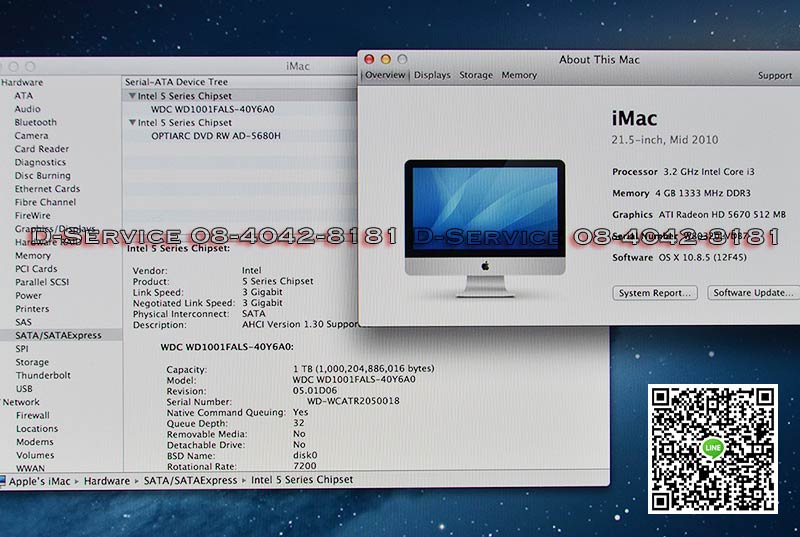
Task: Select Thunderbolt in the sidebar
Action: click(43, 375)
